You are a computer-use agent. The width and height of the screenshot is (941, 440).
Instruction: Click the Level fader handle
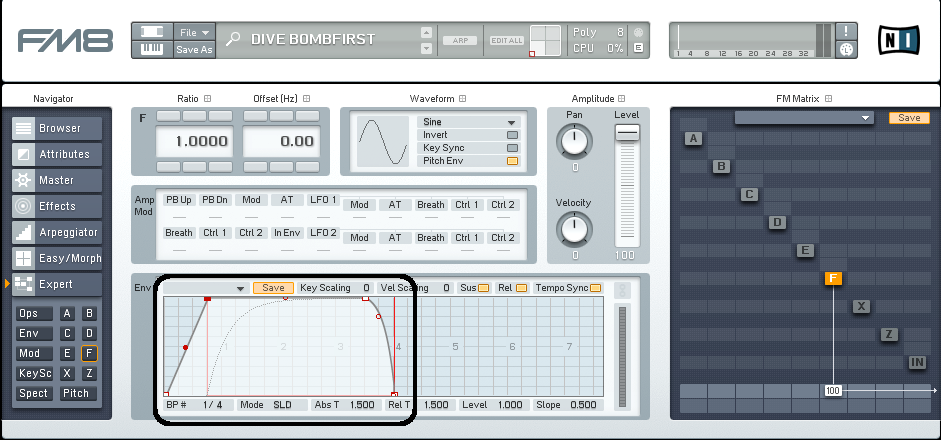(x=627, y=133)
